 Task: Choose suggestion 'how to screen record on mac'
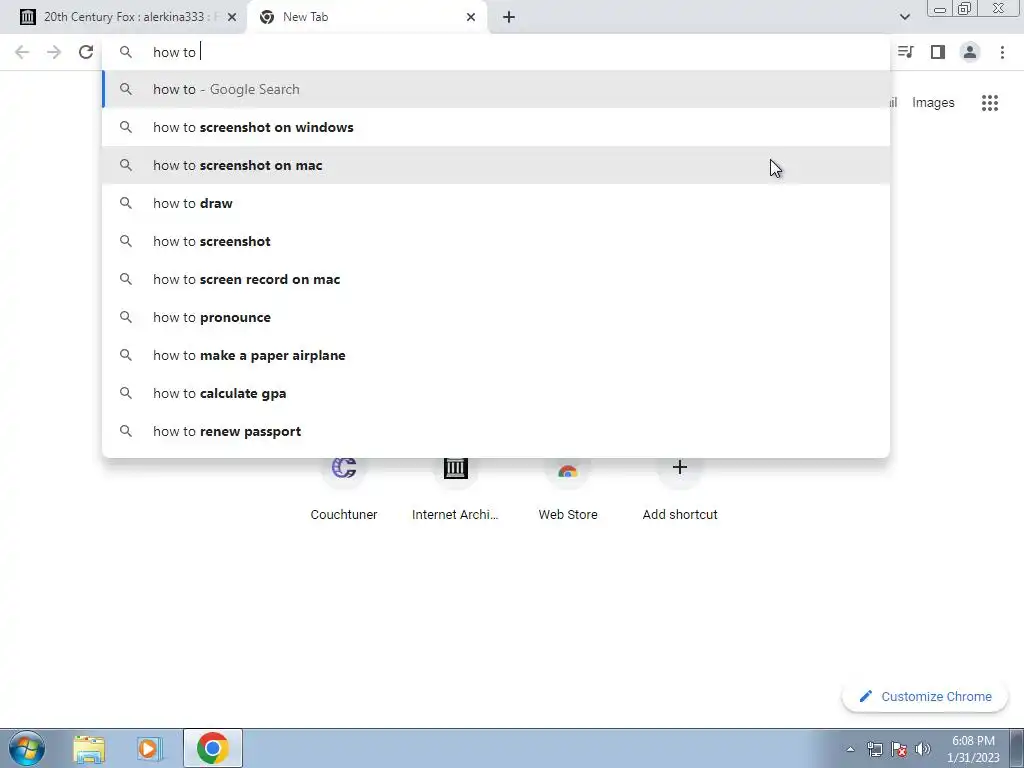tap(496, 279)
